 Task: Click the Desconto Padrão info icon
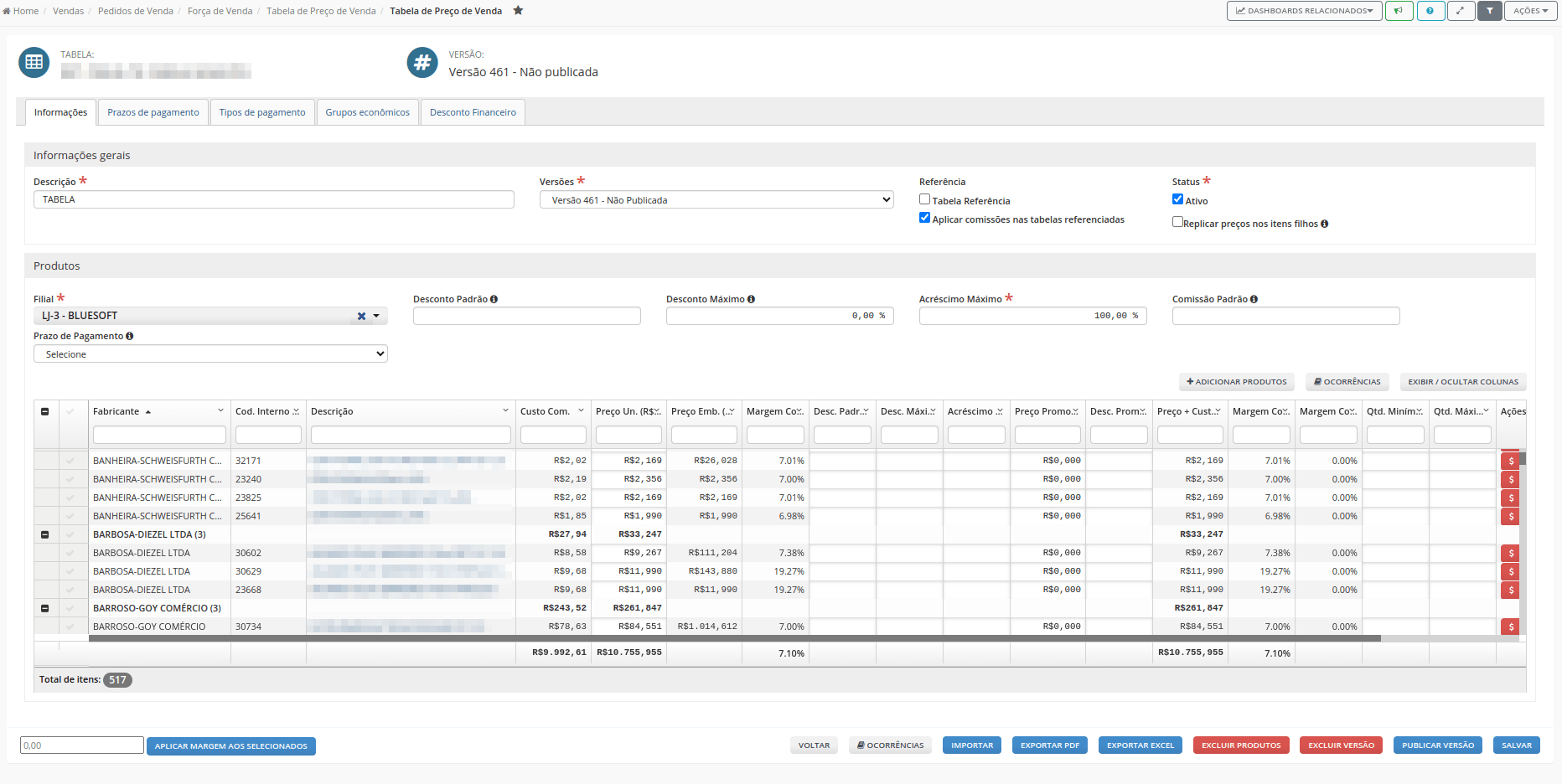tap(494, 299)
